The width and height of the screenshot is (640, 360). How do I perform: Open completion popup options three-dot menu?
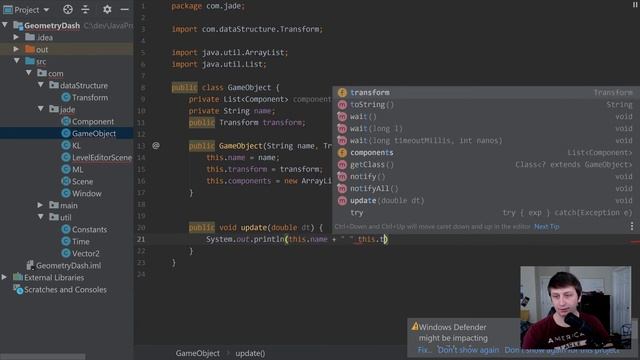[631, 226]
